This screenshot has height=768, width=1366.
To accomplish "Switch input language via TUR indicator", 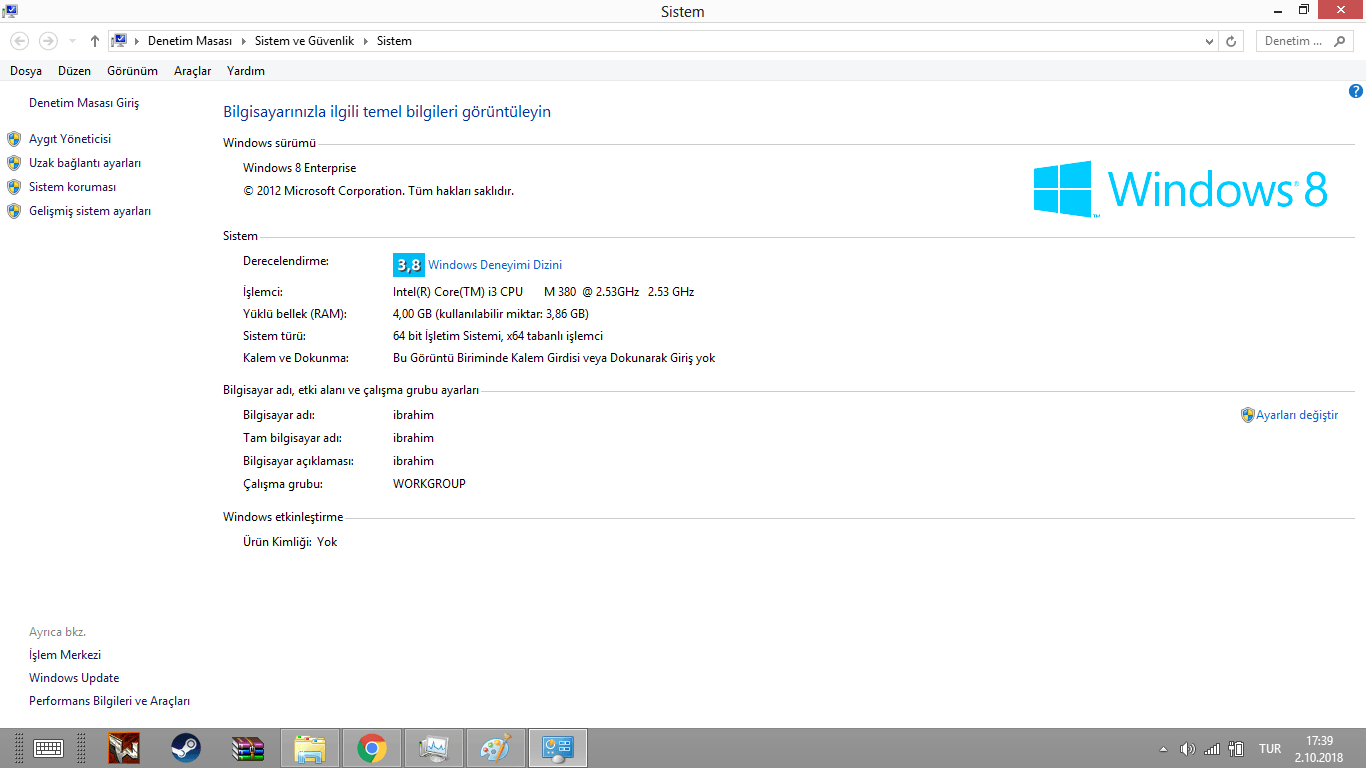I will 1270,749.
